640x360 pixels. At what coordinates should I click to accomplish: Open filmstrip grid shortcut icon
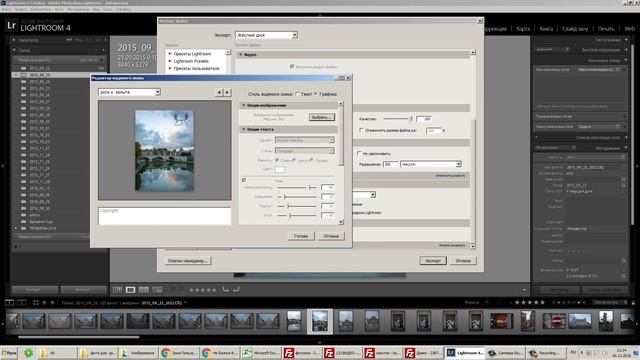point(36,302)
